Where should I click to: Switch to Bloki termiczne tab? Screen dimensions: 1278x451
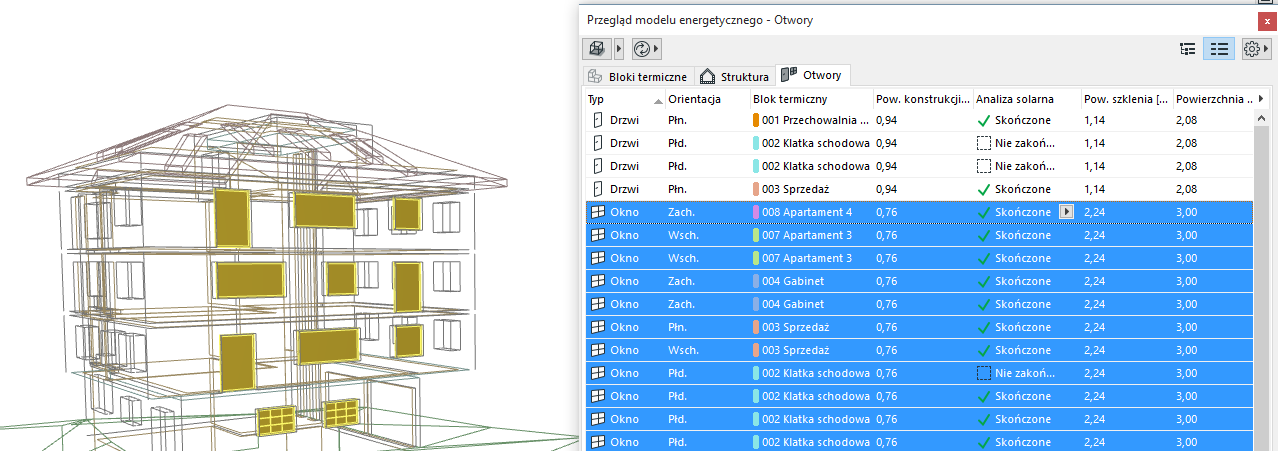[638, 76]
